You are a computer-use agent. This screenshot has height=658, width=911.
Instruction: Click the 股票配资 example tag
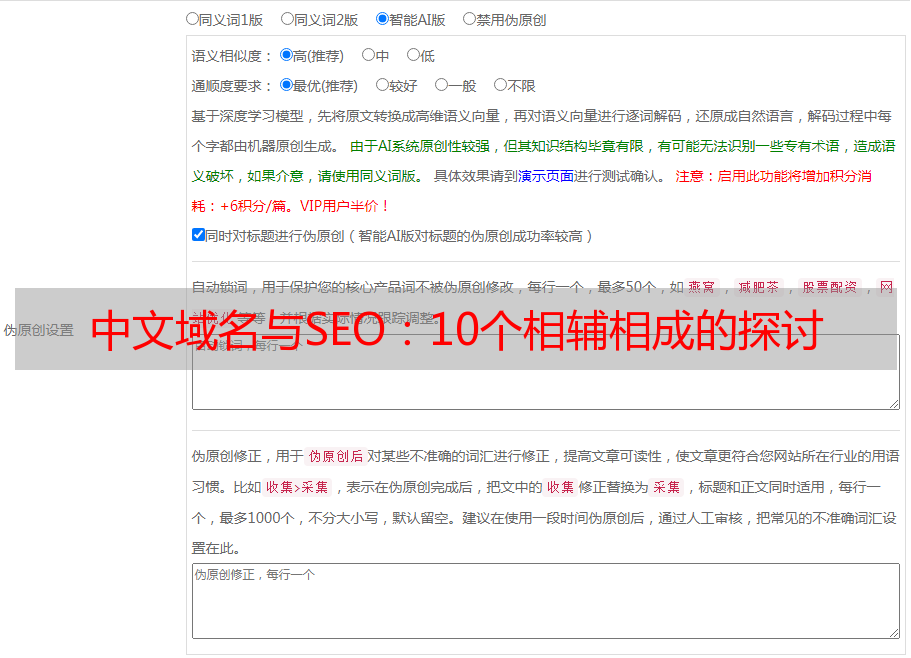(829, 287)
